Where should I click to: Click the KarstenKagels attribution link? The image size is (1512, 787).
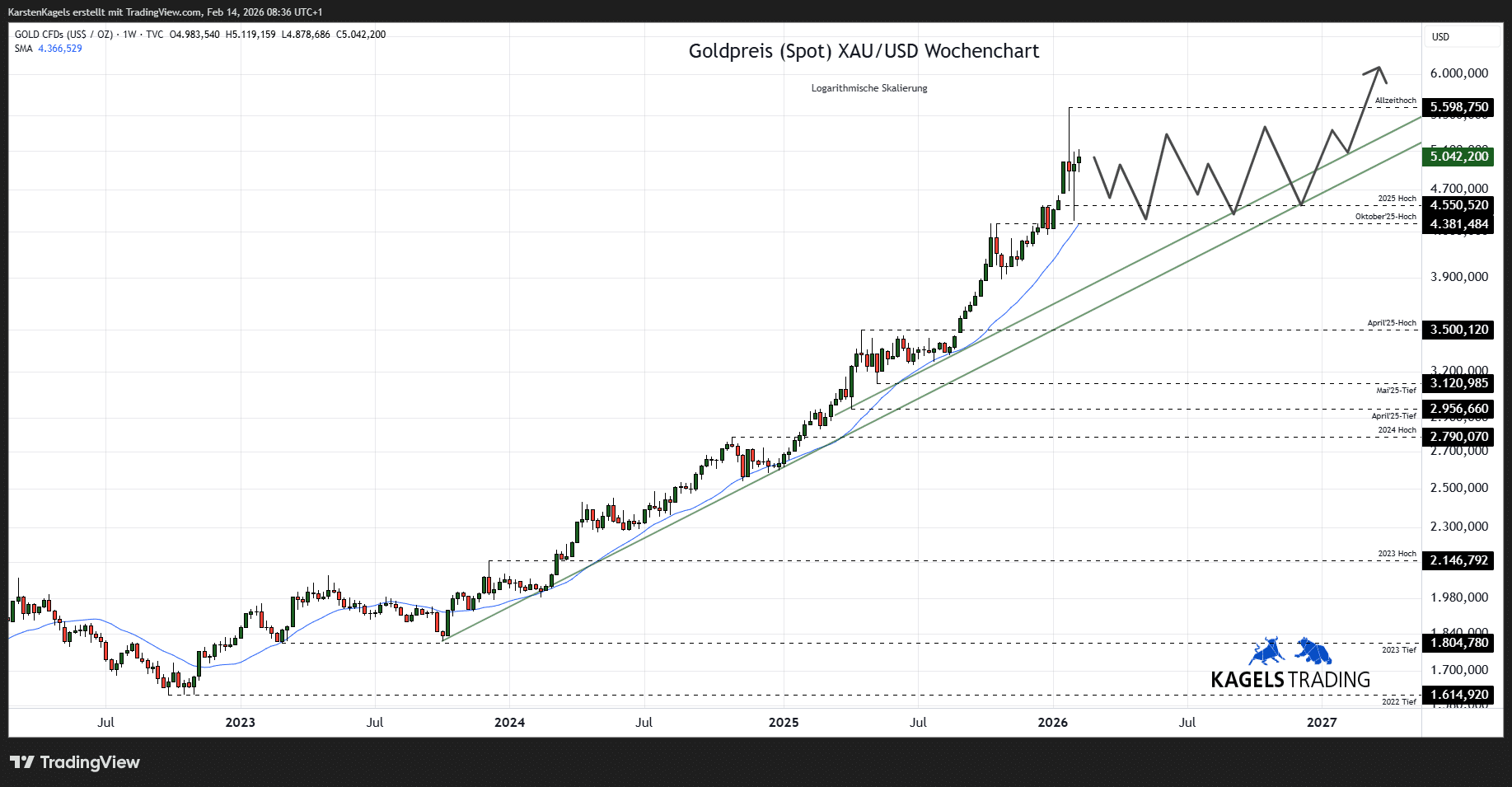point(40,12)
